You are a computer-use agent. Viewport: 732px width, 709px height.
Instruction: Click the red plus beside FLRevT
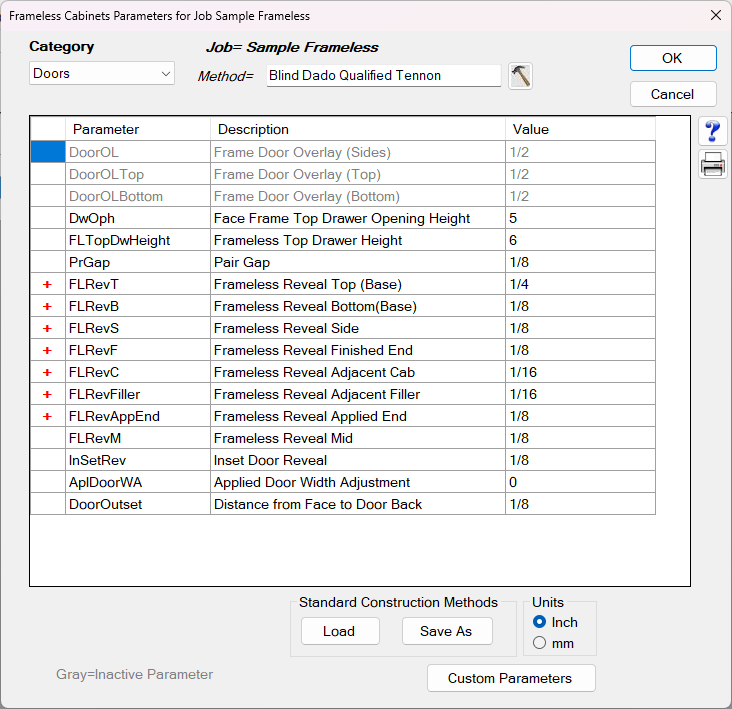tap(47, 284)
